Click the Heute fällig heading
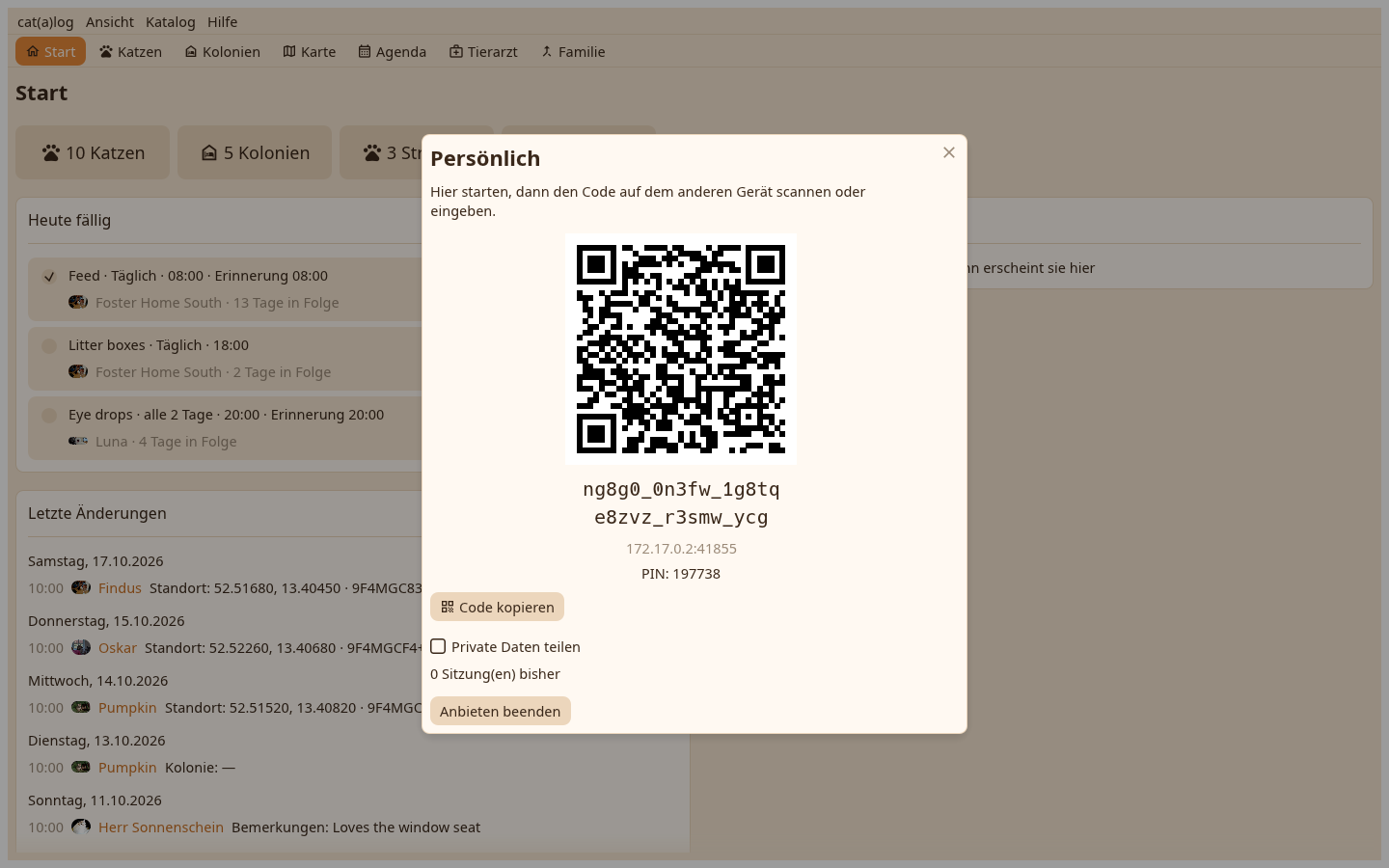 [x=69, y=220]
